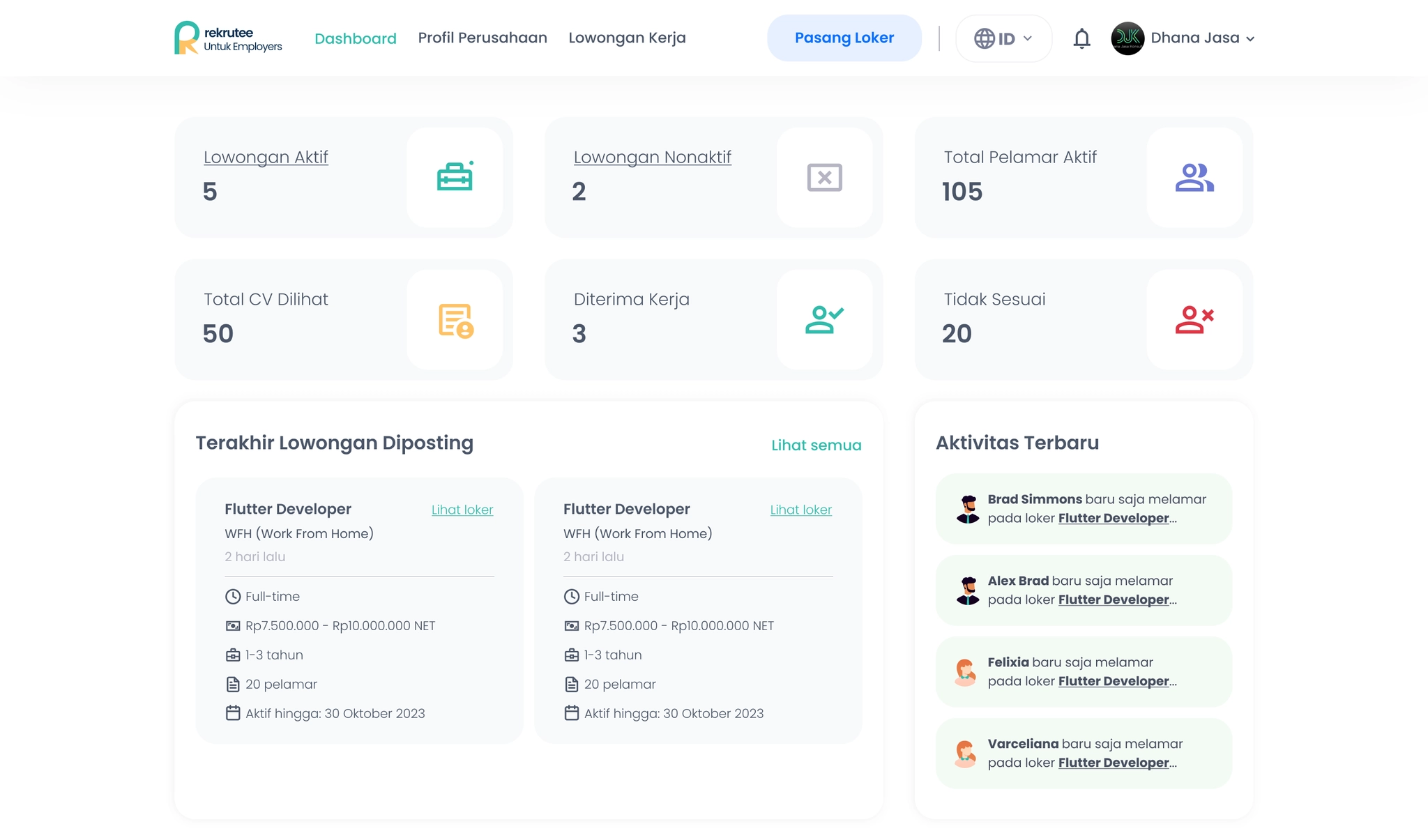The height and width of the screenshot is (840, 1428).
Task: Click the briefcase icon on Lowongan Aktif
Action: click(x=455, y=177)
